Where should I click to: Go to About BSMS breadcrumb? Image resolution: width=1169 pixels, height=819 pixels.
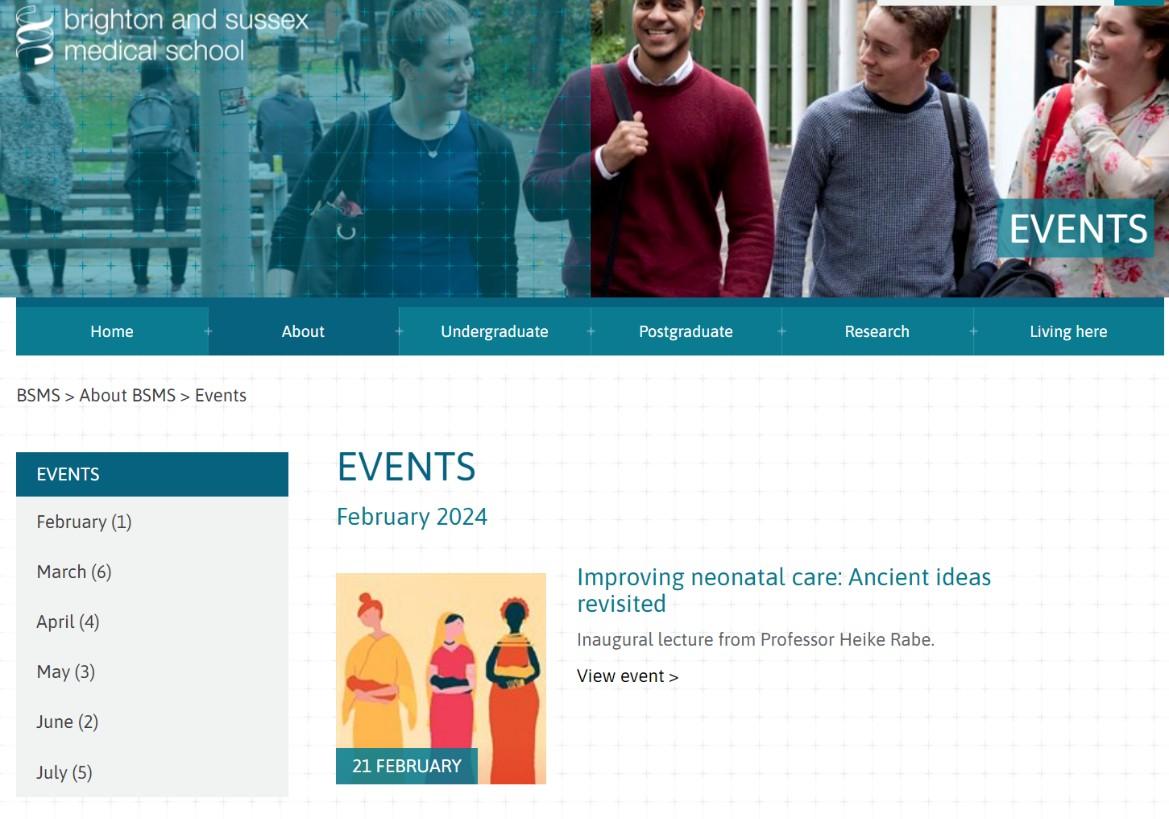(127, 396)
